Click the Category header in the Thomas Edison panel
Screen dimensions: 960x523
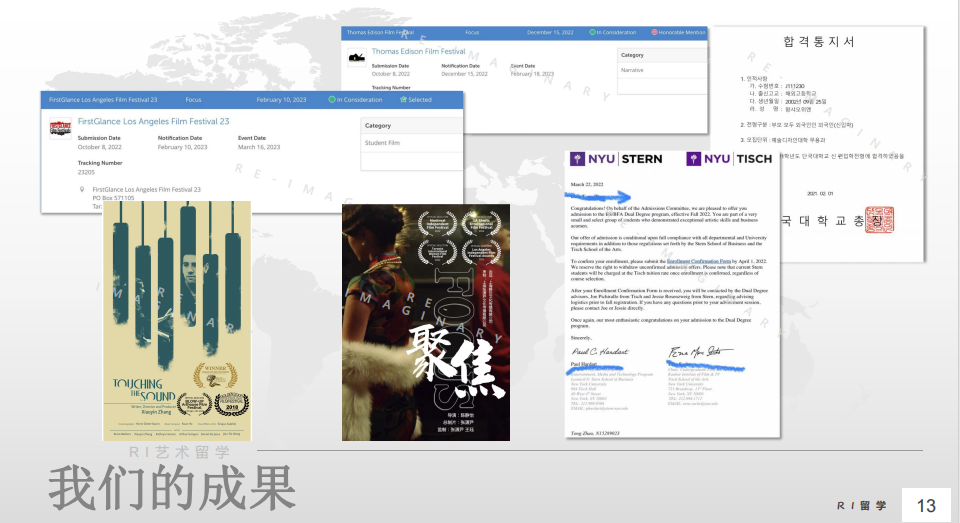pos(632,55)
